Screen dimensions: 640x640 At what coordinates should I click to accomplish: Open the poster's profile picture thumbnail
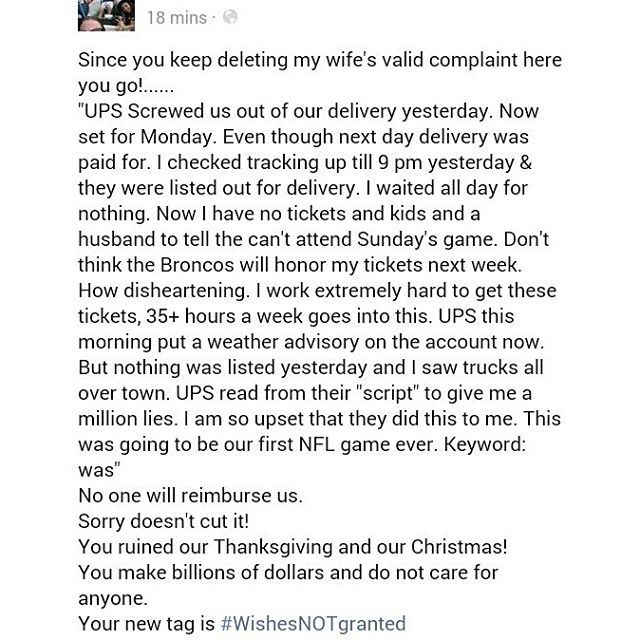(106, 16)
